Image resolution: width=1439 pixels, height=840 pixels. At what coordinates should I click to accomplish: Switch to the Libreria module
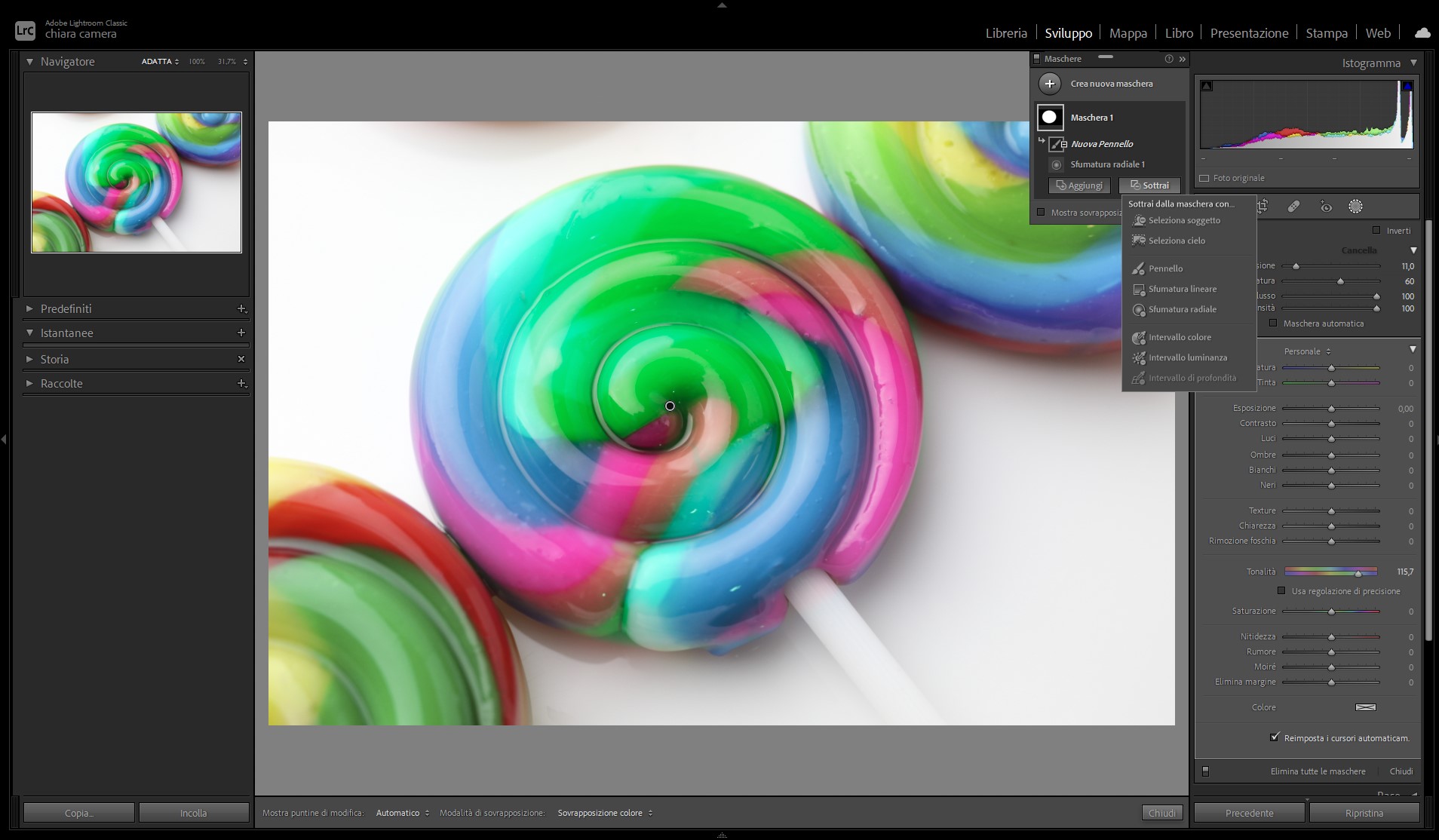click(x=1006, y=33)
